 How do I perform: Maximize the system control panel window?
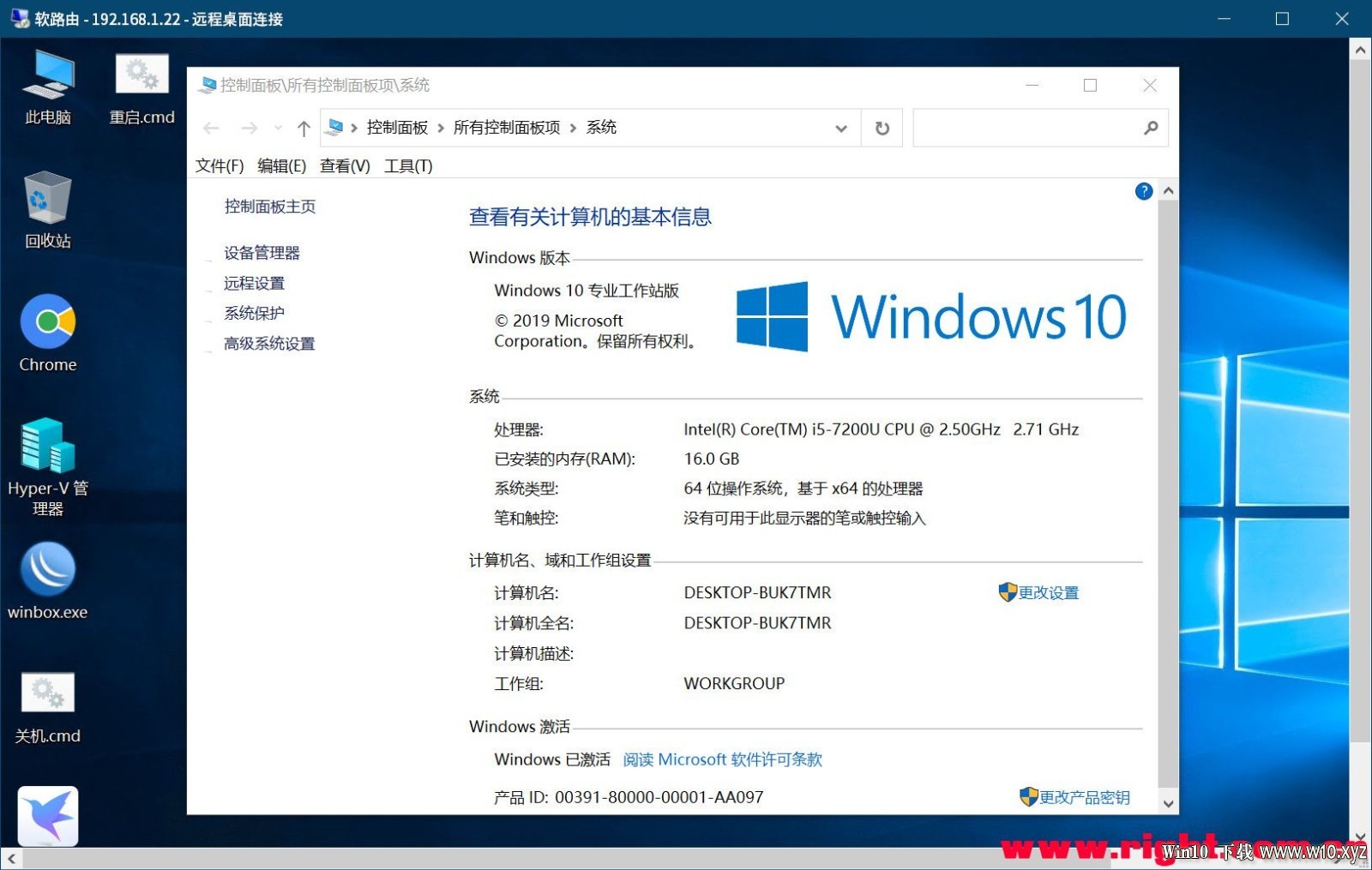[x=1090, y=85]
